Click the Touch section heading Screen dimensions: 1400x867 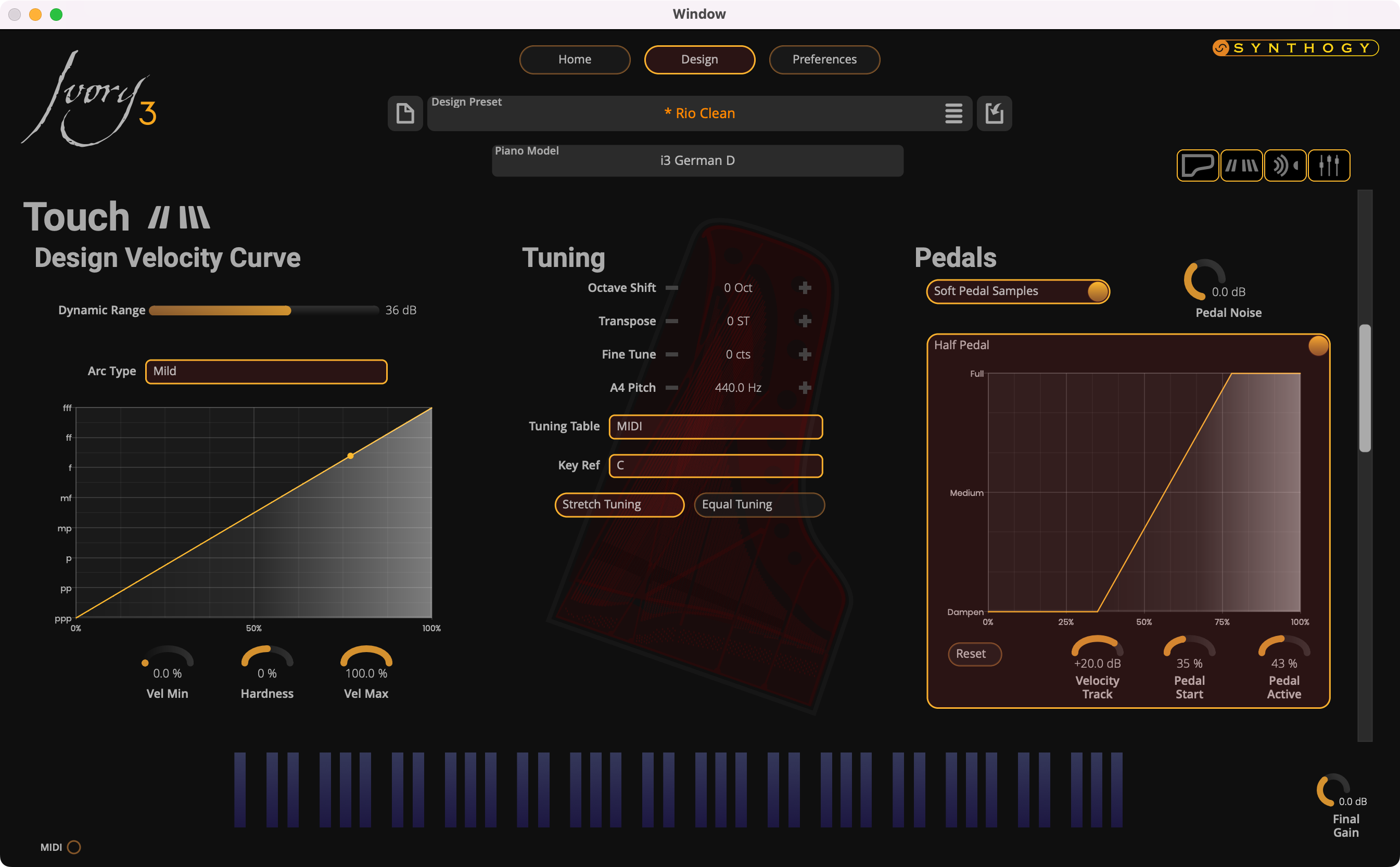(x=77, y=218)
